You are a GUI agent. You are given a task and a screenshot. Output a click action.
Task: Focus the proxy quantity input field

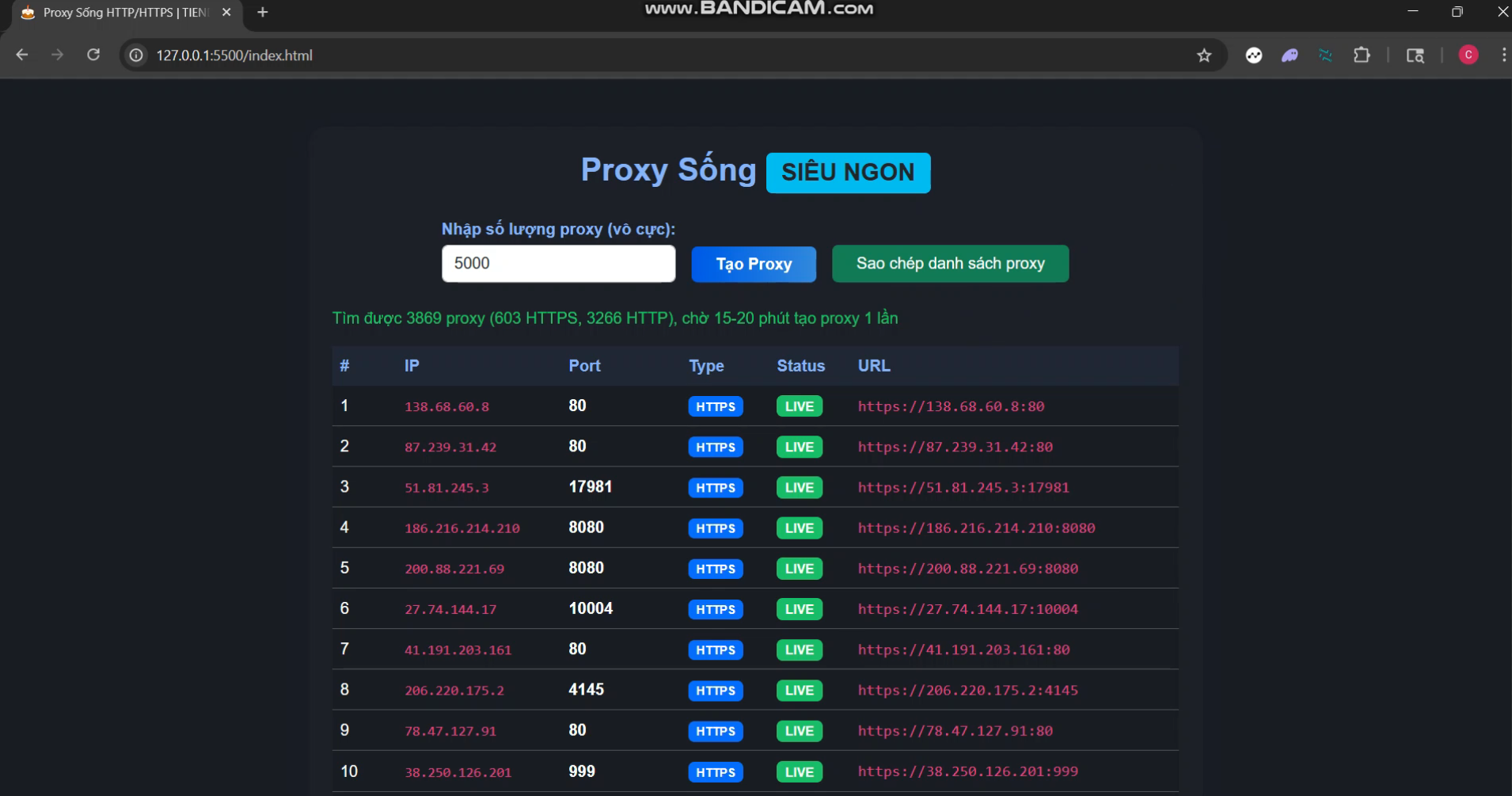[x=558, y=264]
